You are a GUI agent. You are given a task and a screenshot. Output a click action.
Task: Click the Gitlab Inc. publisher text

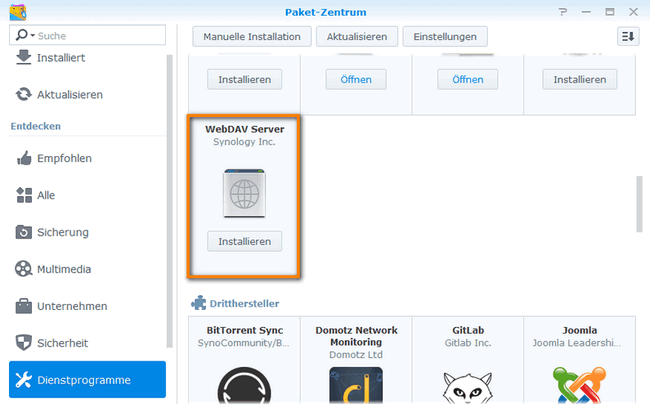tap(468, 343)
